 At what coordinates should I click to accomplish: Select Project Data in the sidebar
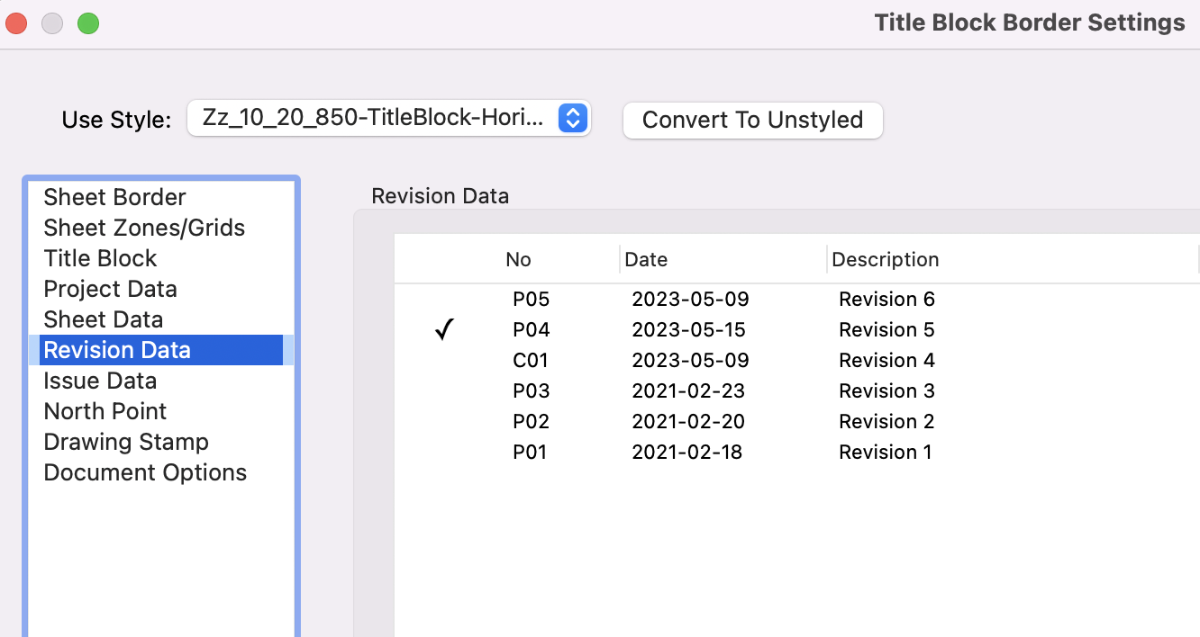click(110, 288)
